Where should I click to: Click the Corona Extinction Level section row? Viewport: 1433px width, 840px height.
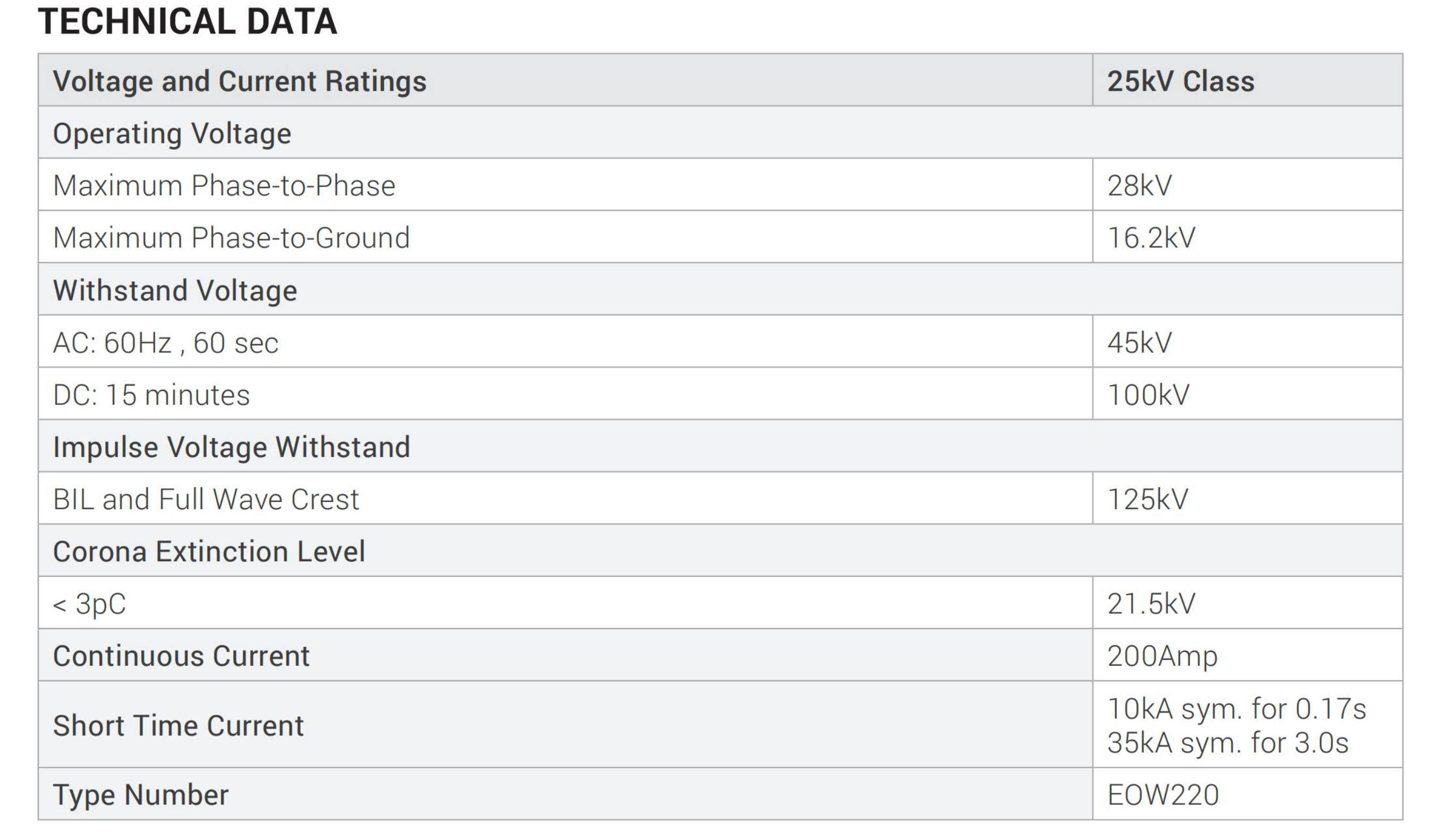(209, 551)
